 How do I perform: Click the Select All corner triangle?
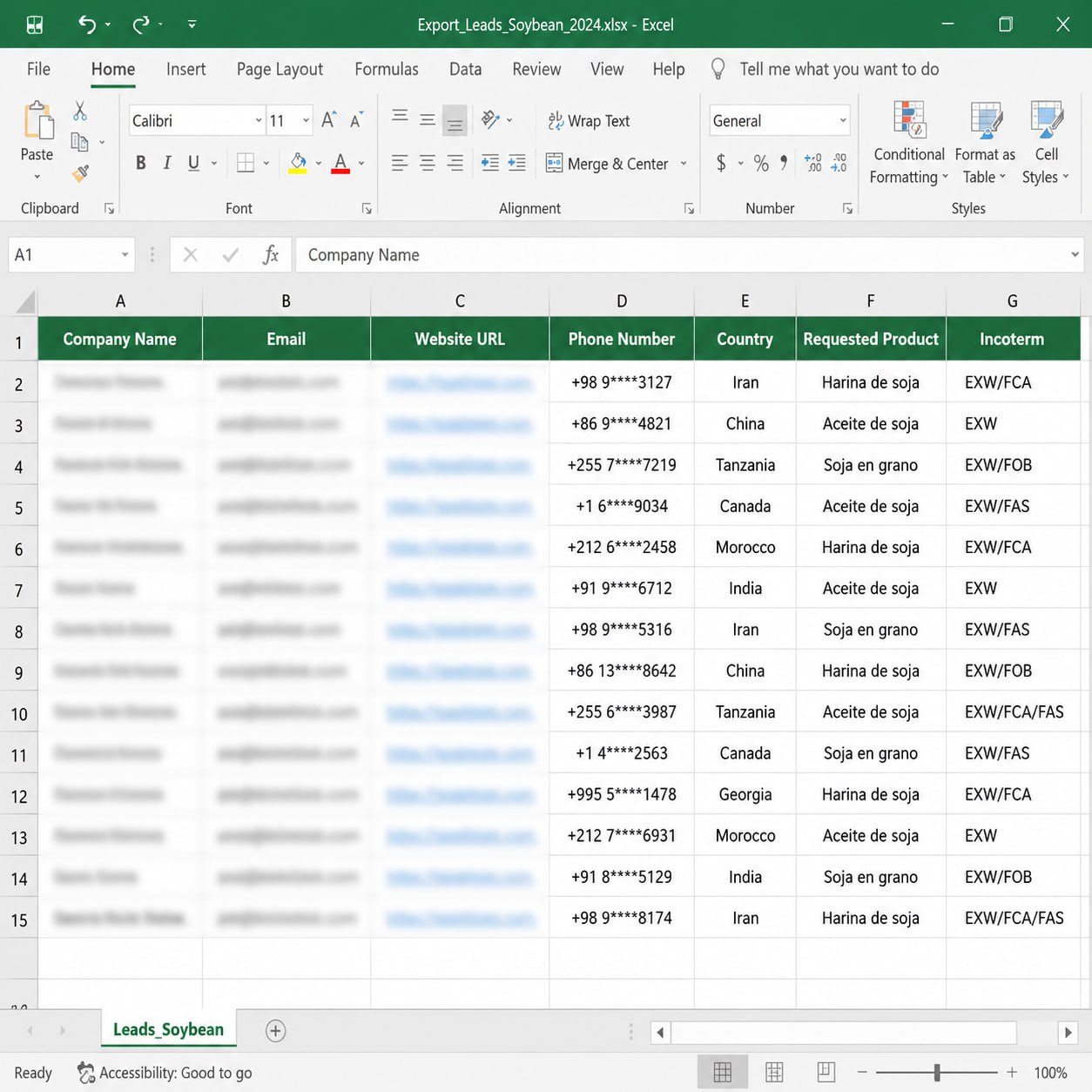24,301
